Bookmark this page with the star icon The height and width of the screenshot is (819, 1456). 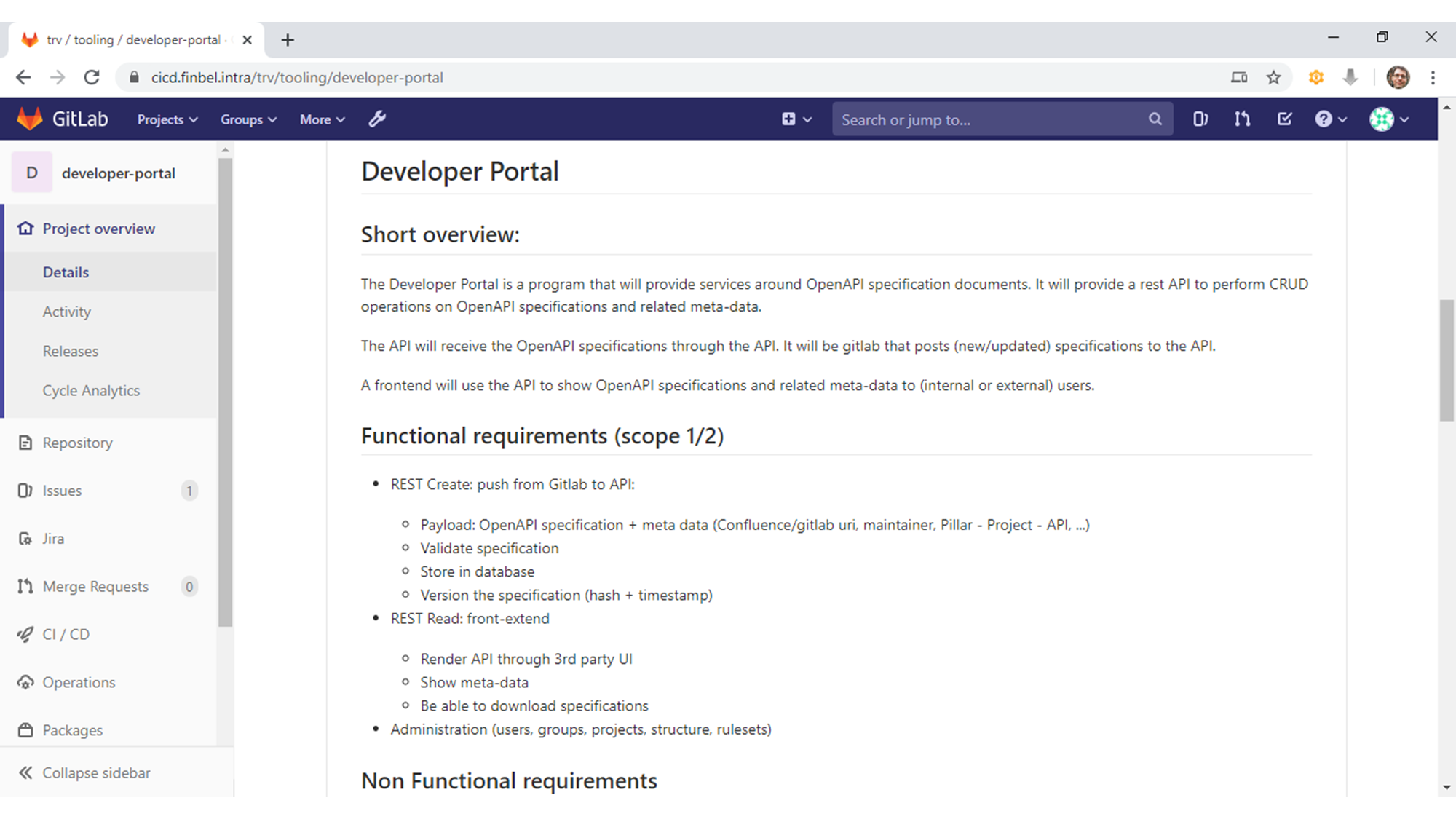click(x=1273, y=77)
